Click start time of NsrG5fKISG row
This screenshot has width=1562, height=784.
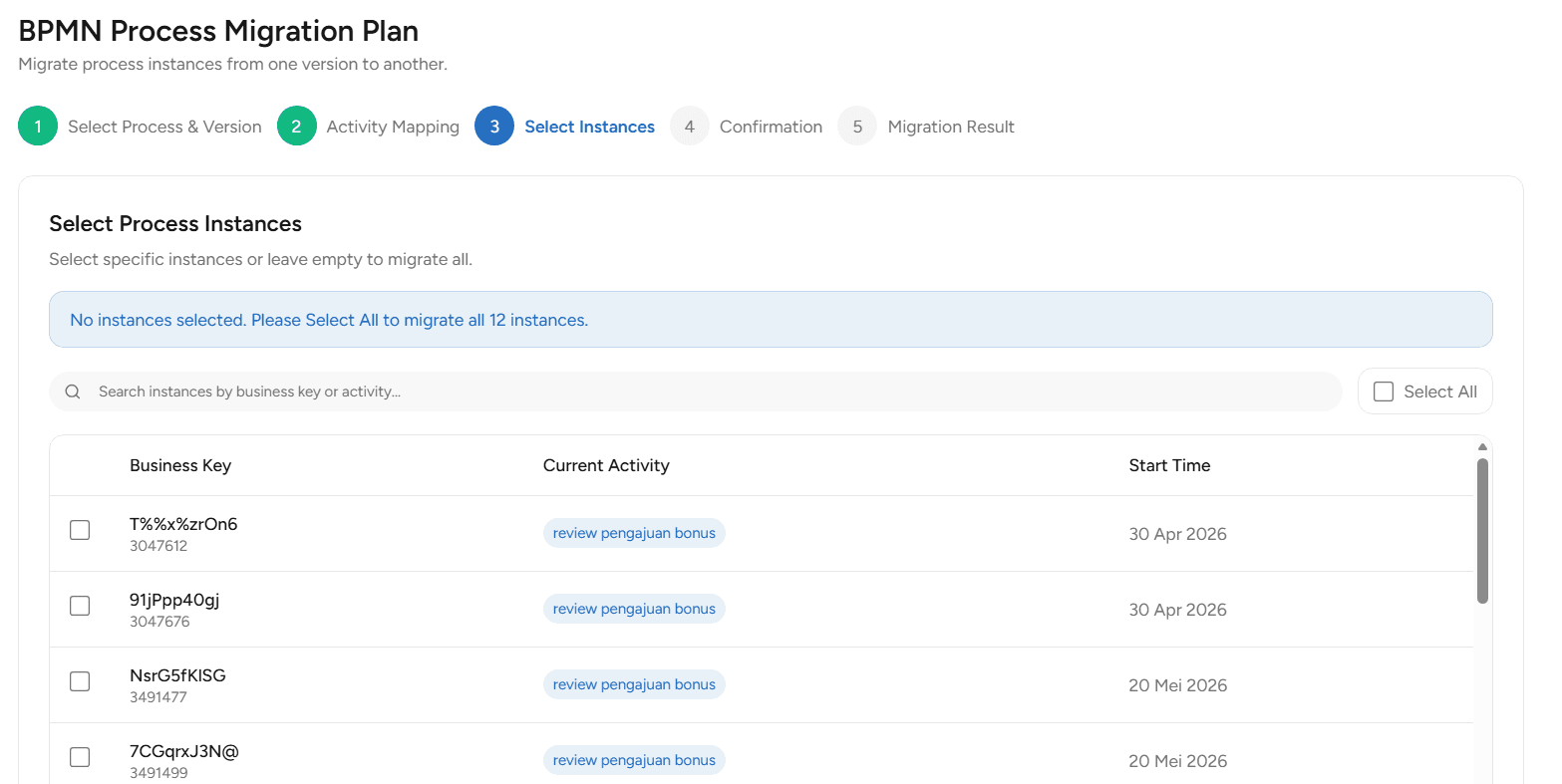point(1177,685)
